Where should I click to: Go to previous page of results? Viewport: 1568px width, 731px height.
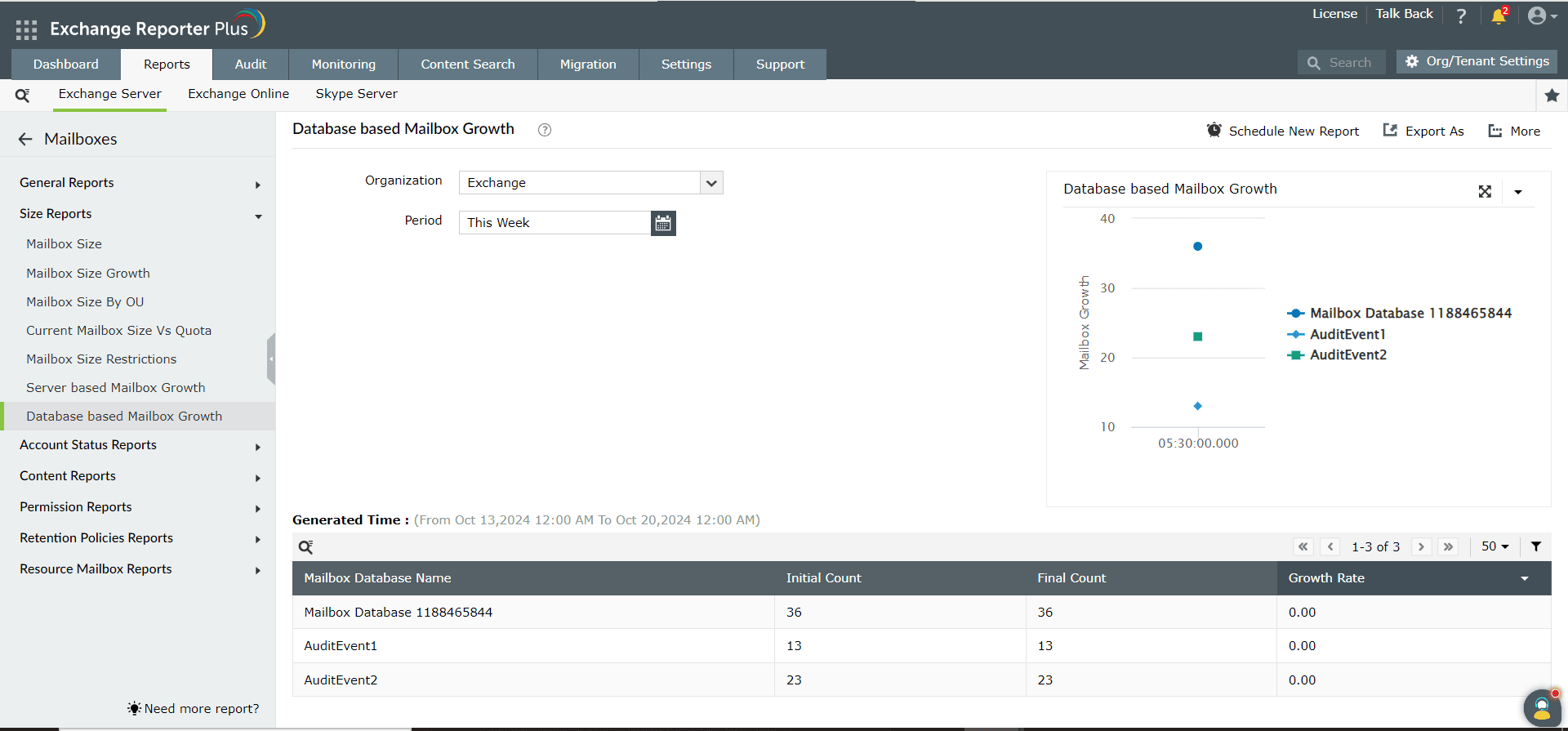point(1330,546)
